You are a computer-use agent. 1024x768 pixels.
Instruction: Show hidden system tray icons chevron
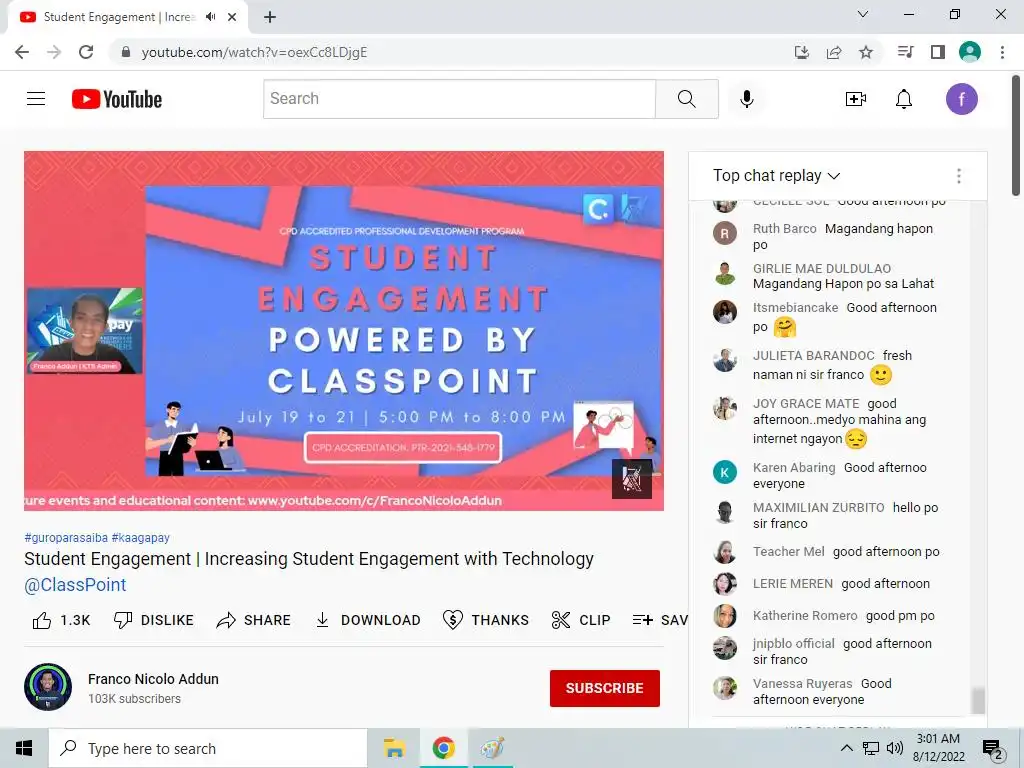[846, 748]
